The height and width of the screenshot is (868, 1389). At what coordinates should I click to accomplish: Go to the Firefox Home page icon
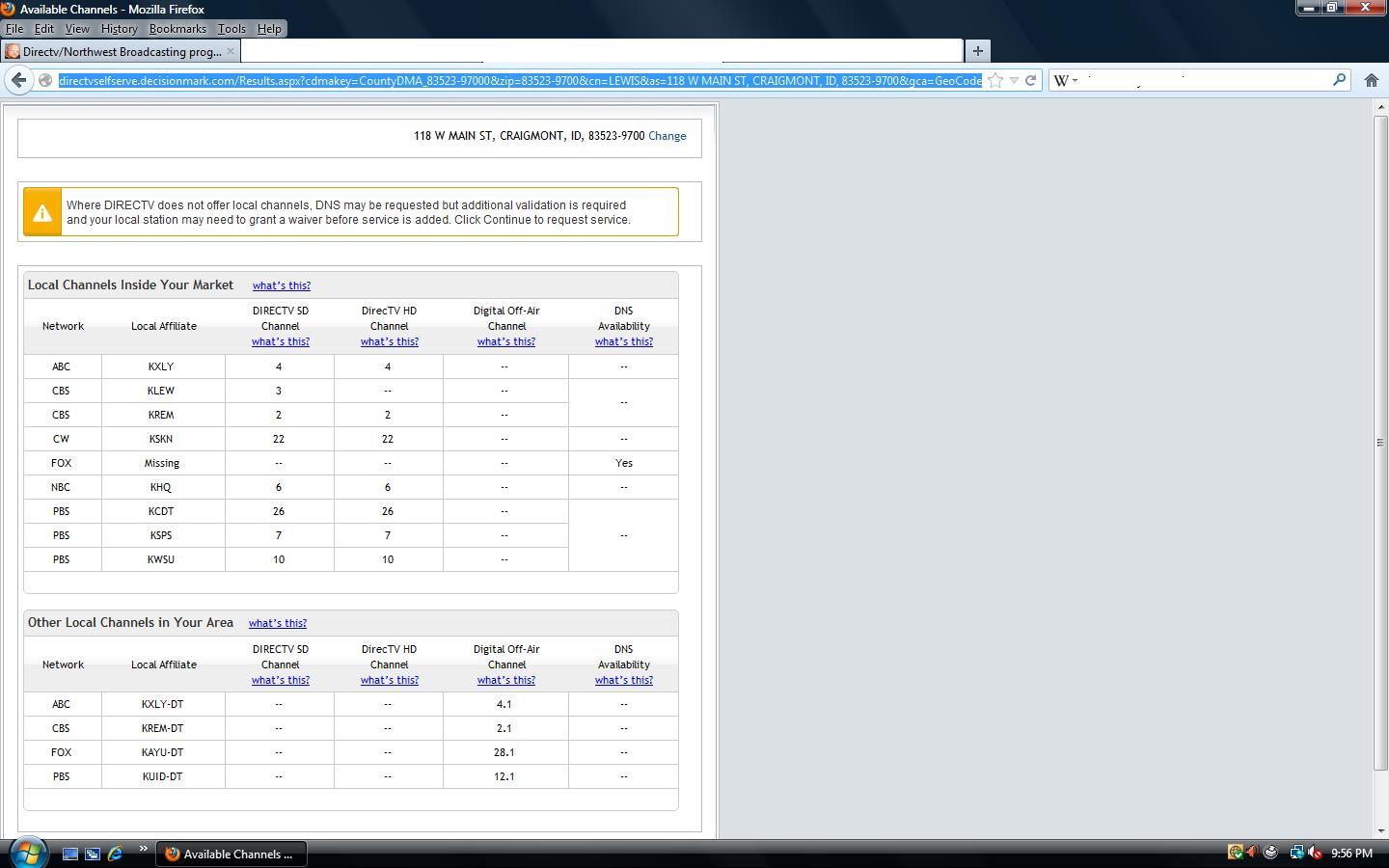click(x=1371, y=80)
